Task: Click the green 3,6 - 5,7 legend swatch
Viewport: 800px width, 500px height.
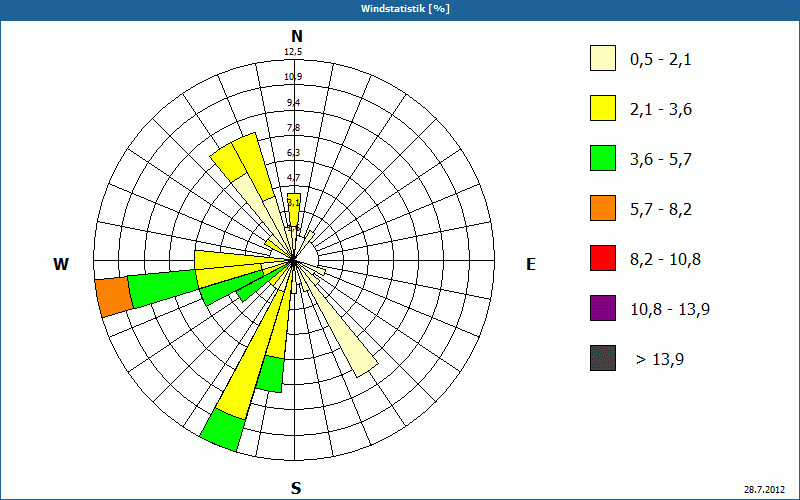Action: click(603, 158)
